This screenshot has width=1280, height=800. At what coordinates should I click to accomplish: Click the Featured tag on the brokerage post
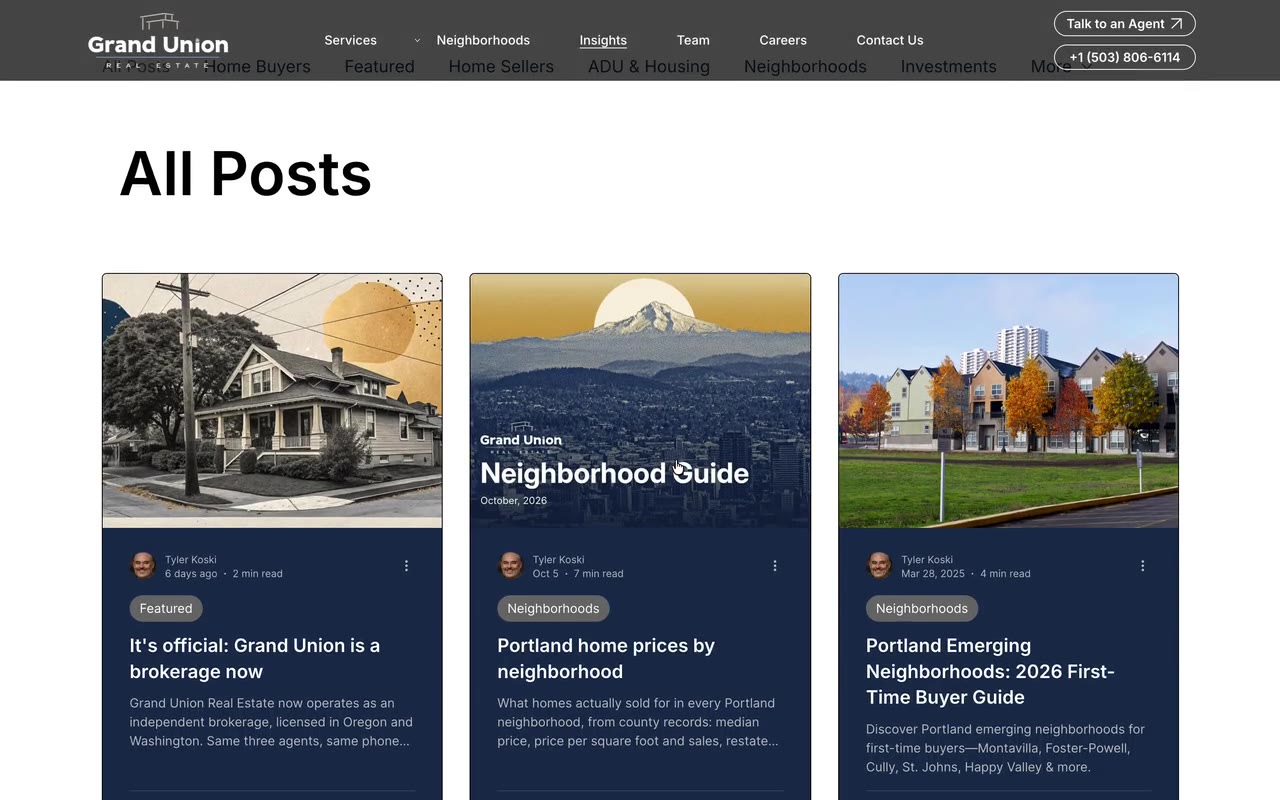pyautogui.click(x=166, y=608)
